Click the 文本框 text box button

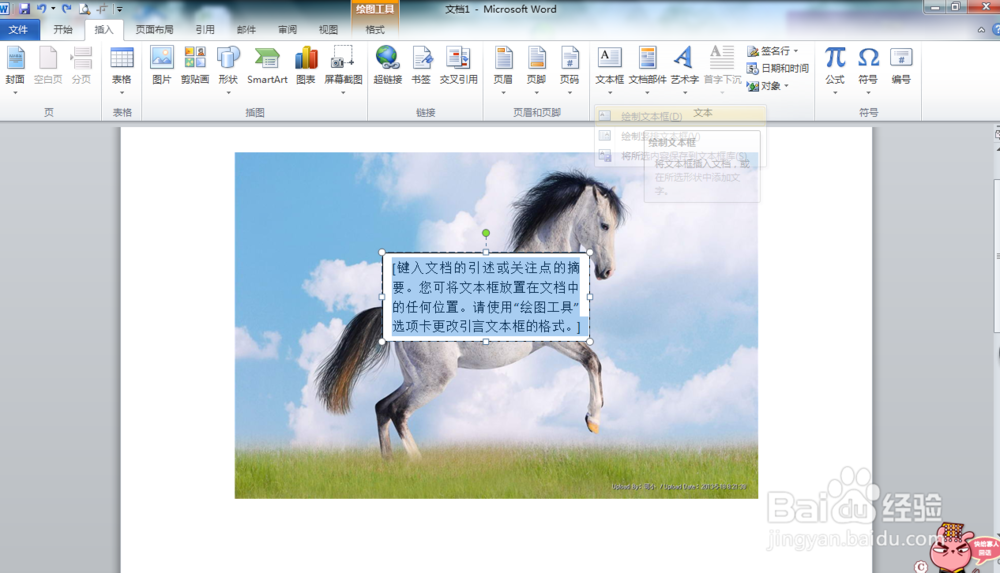click(610, 70)
